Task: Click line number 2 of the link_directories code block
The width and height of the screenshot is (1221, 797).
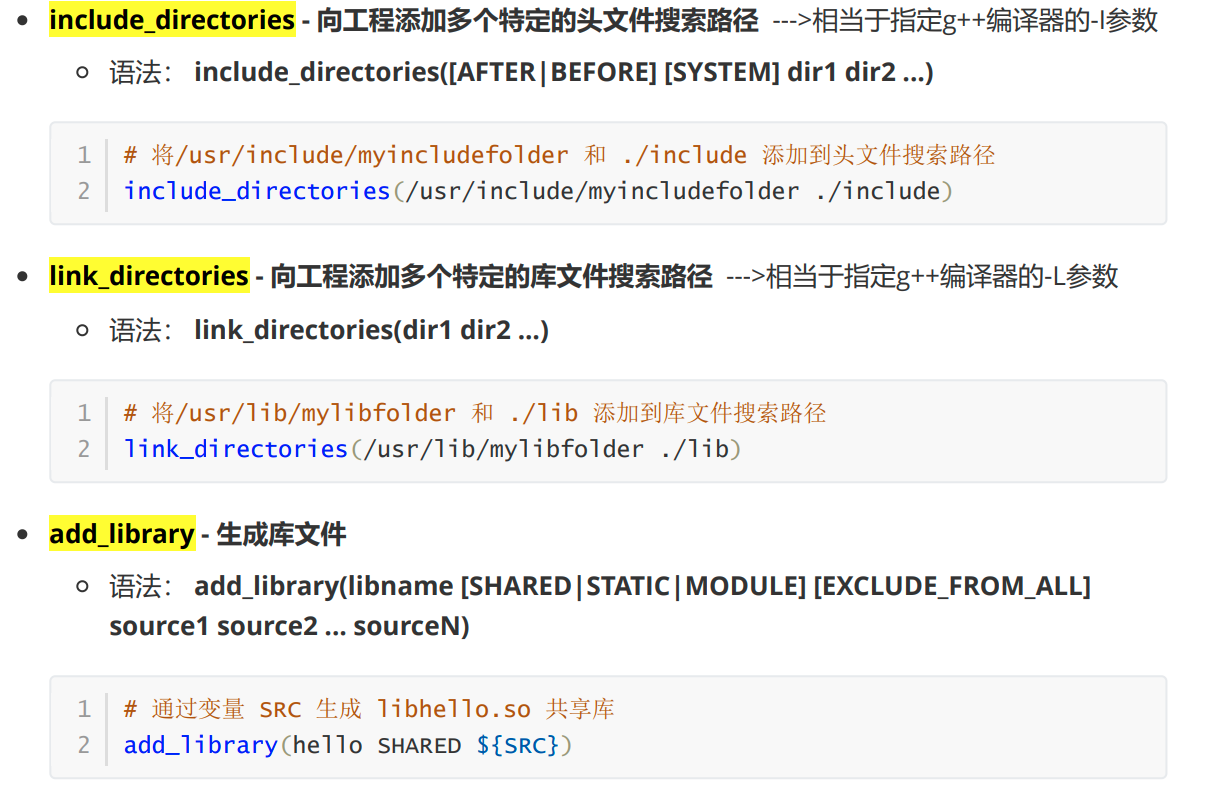Action: pyautogui.click(x=84, y=449)
